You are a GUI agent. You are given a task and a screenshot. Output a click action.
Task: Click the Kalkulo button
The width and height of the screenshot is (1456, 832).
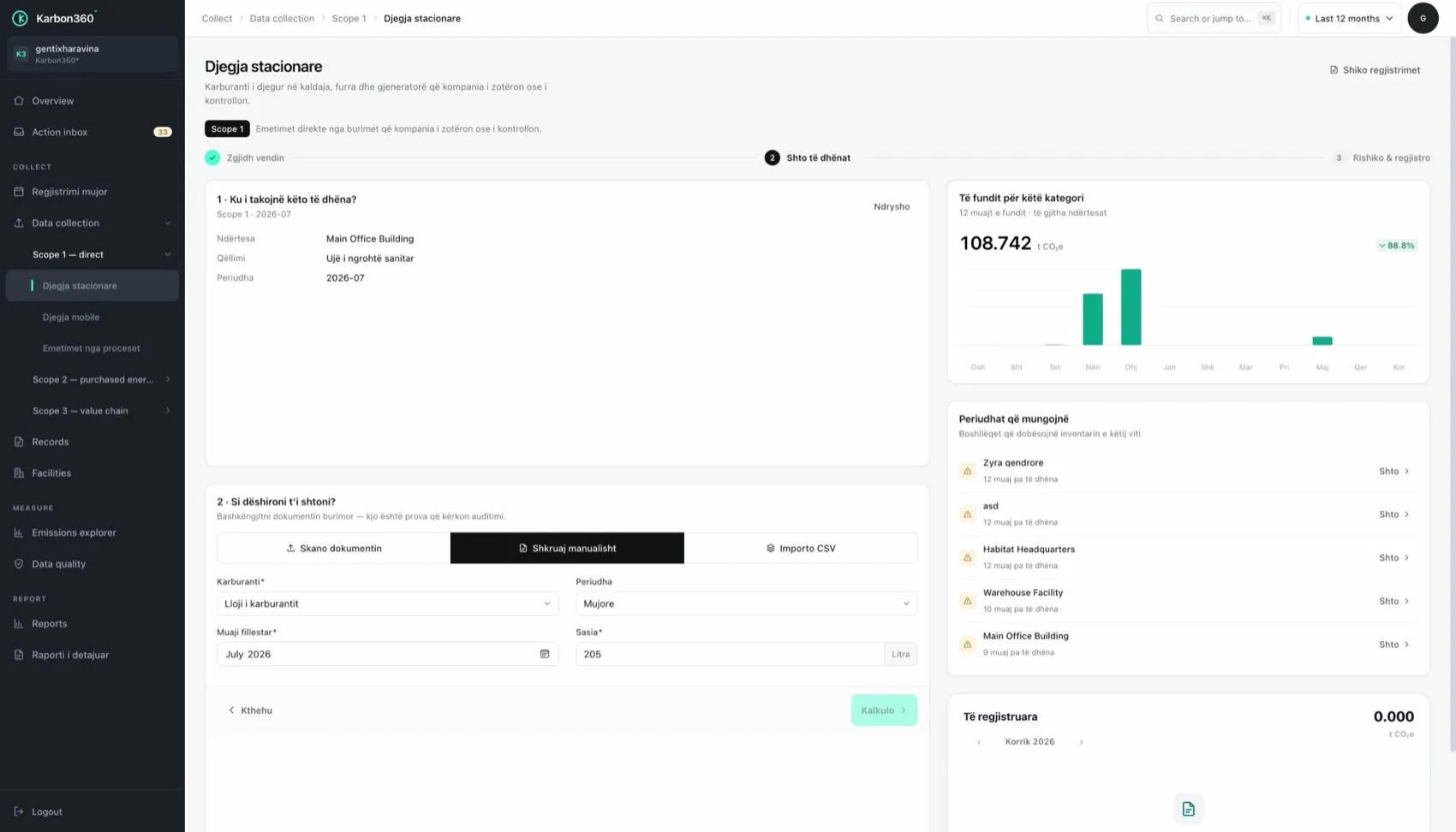click(x=884, y=710)
